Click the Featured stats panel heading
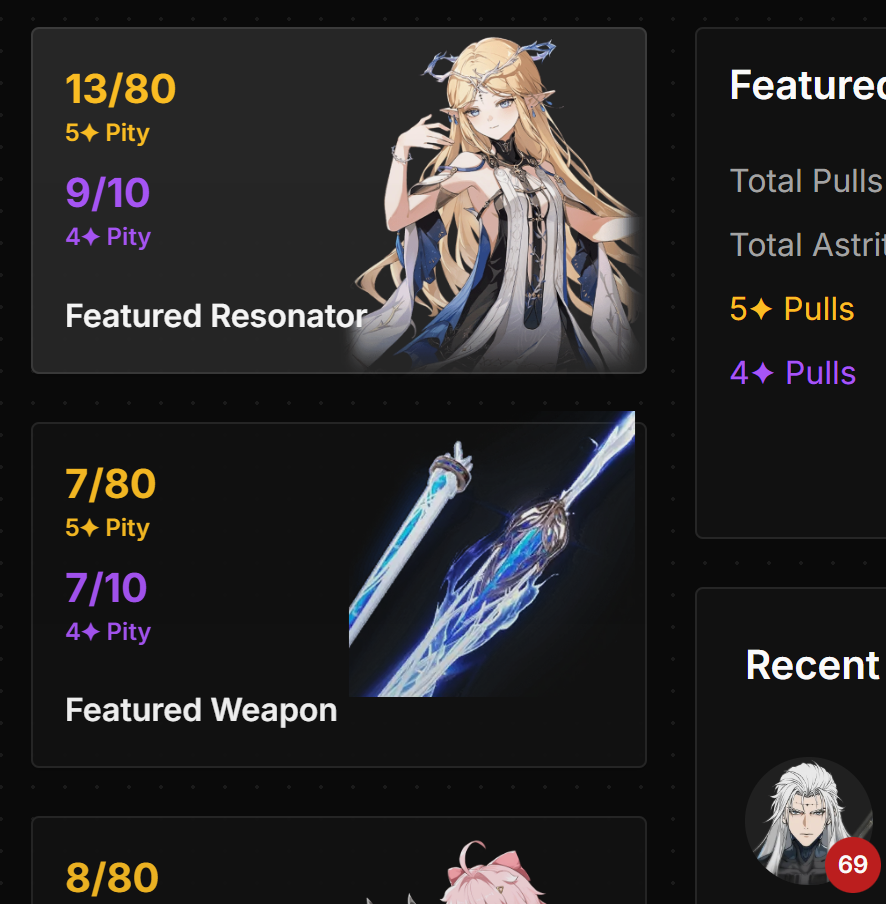886x904 pixels. [808, 85]
